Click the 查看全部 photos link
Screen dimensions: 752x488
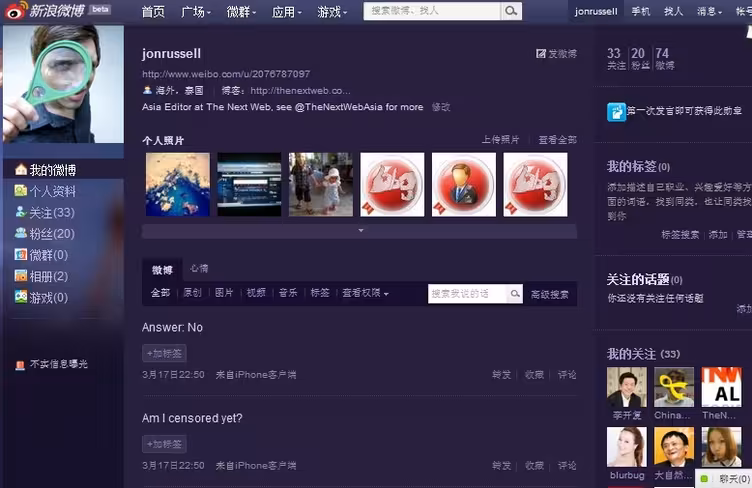pyautogui.click(x=557, y=140)
